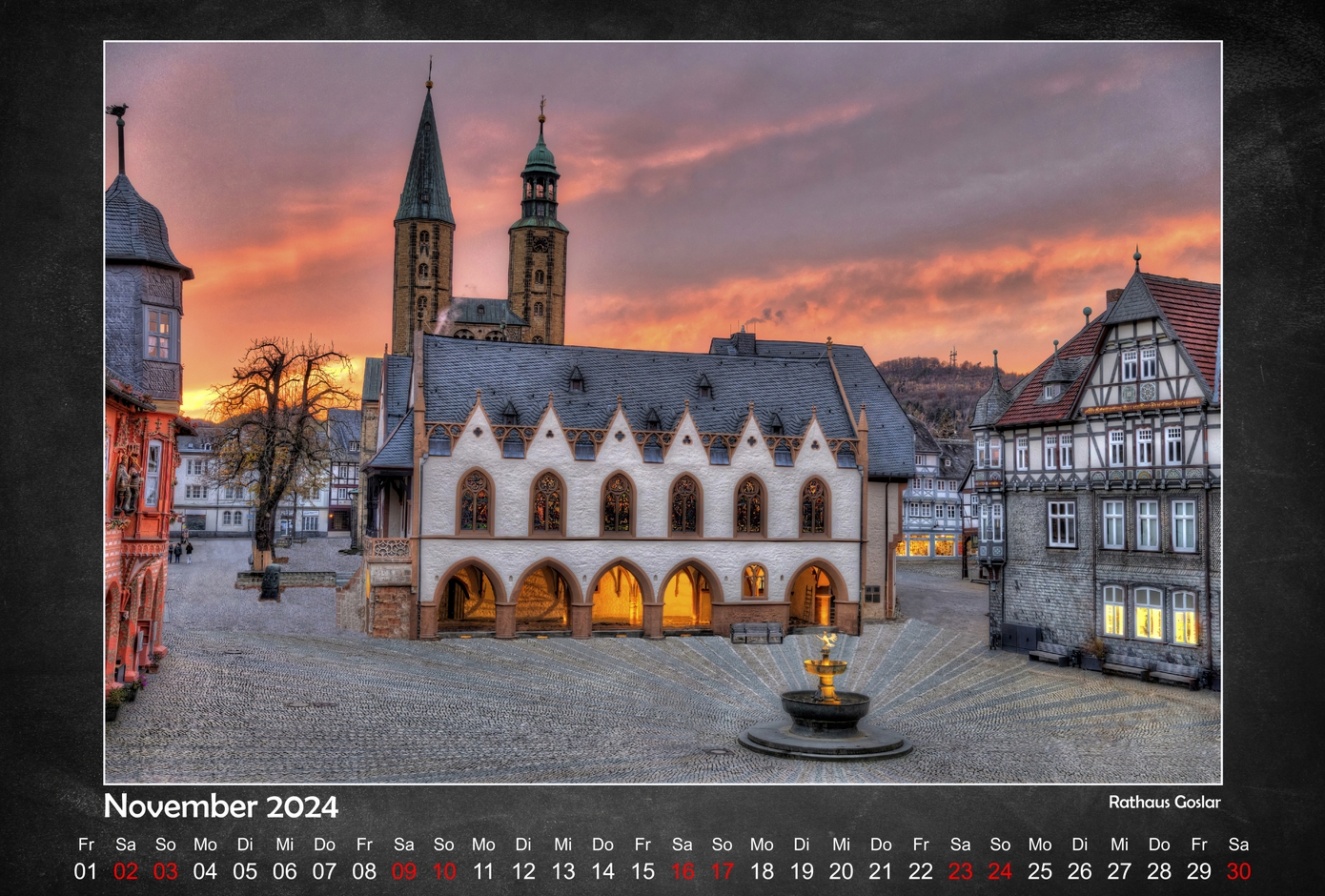Click the town hall photo

pyautogui.click(x=662, y=413)
